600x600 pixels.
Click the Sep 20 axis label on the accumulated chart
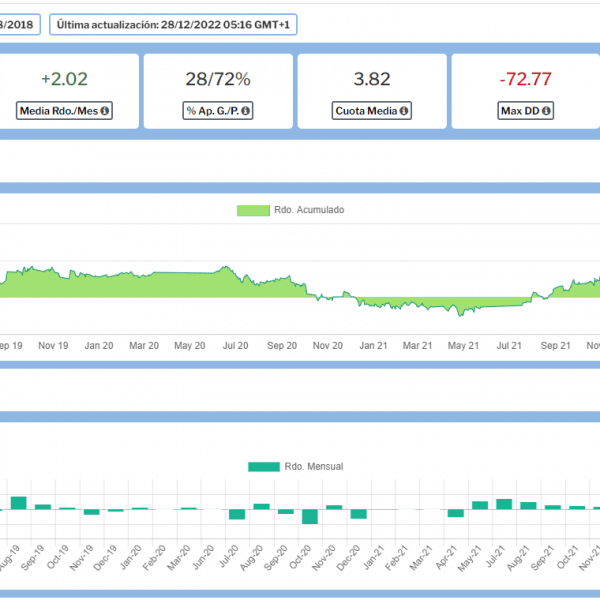pyautogui.click(x=282, y=346)
